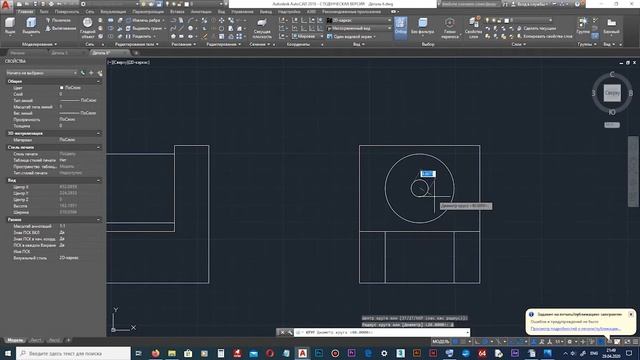Switch to the Вставка ribbon tab
The height and width of the screenshot is (360, 640).
(x=177, y=12)
